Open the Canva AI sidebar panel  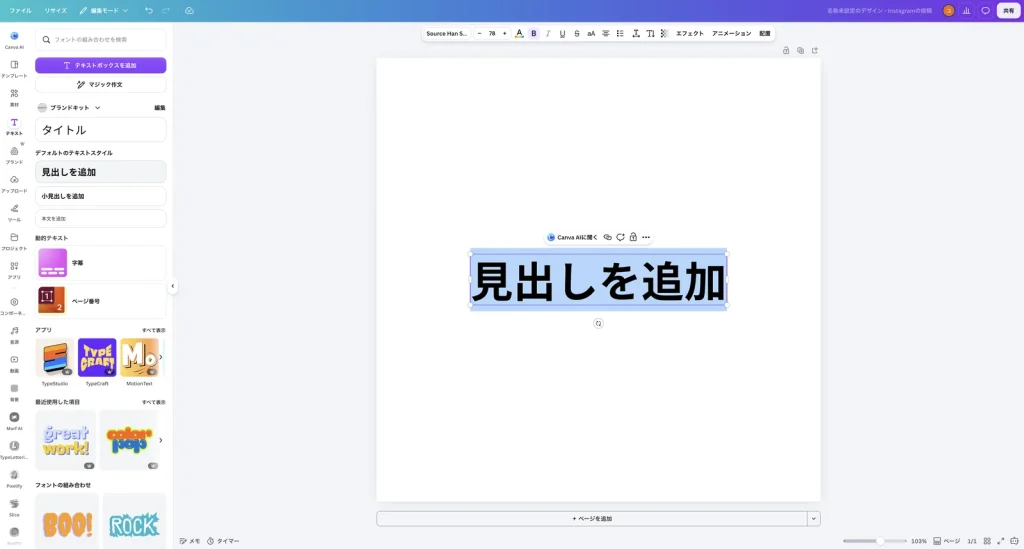14,39
